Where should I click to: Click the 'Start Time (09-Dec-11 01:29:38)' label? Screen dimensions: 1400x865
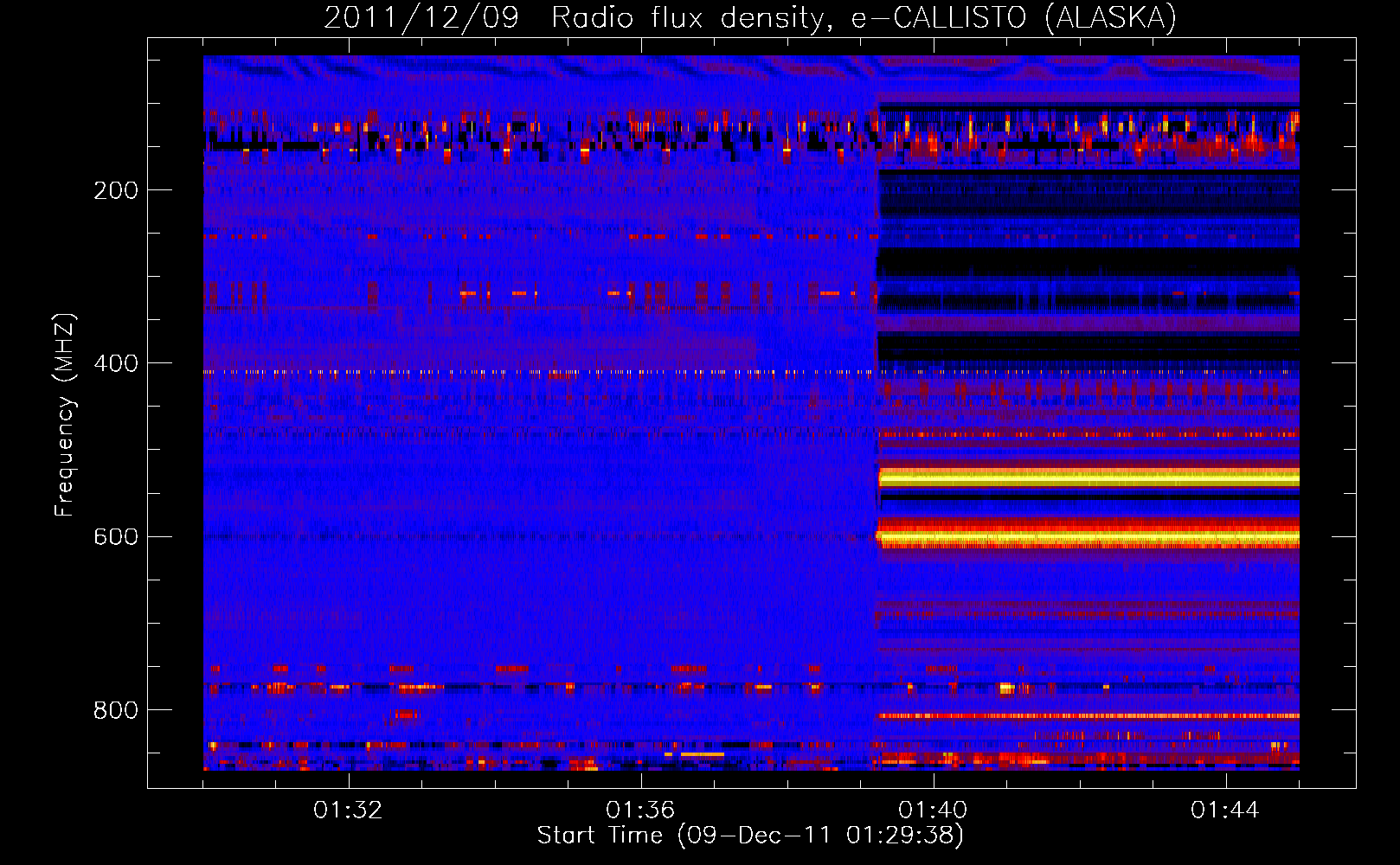750,836
